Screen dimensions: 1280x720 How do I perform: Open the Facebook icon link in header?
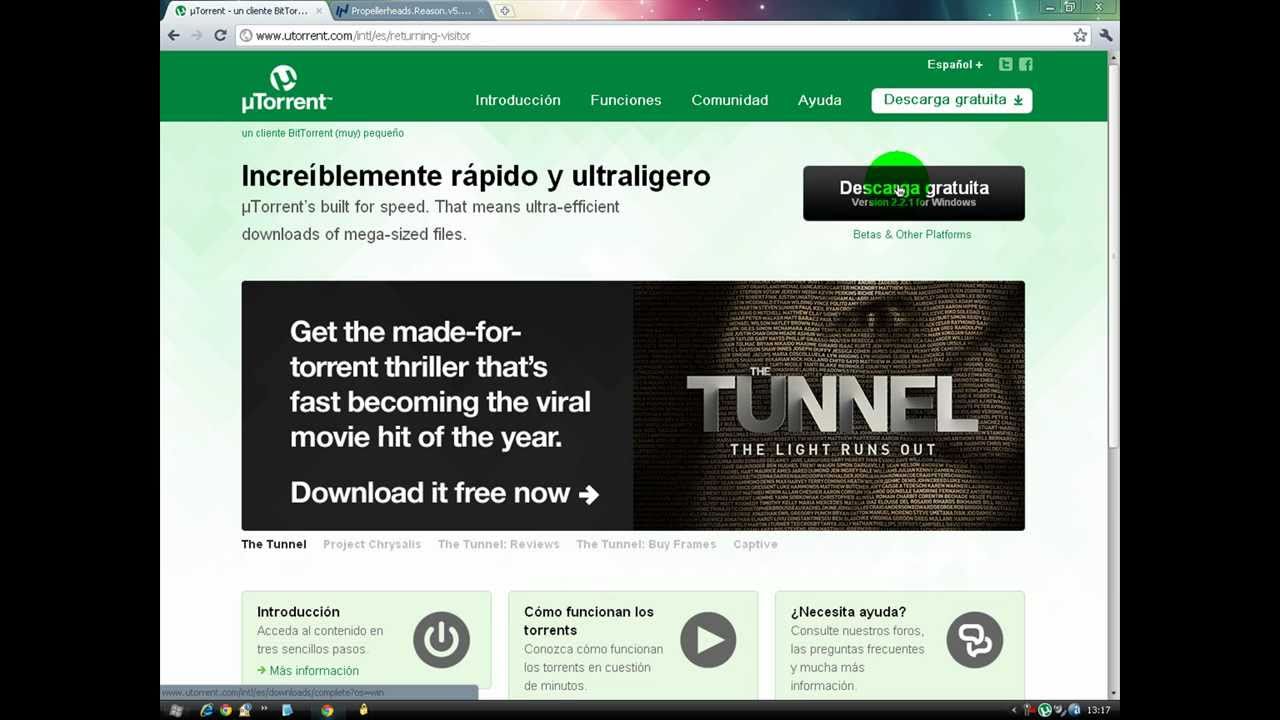point(1026,64)
